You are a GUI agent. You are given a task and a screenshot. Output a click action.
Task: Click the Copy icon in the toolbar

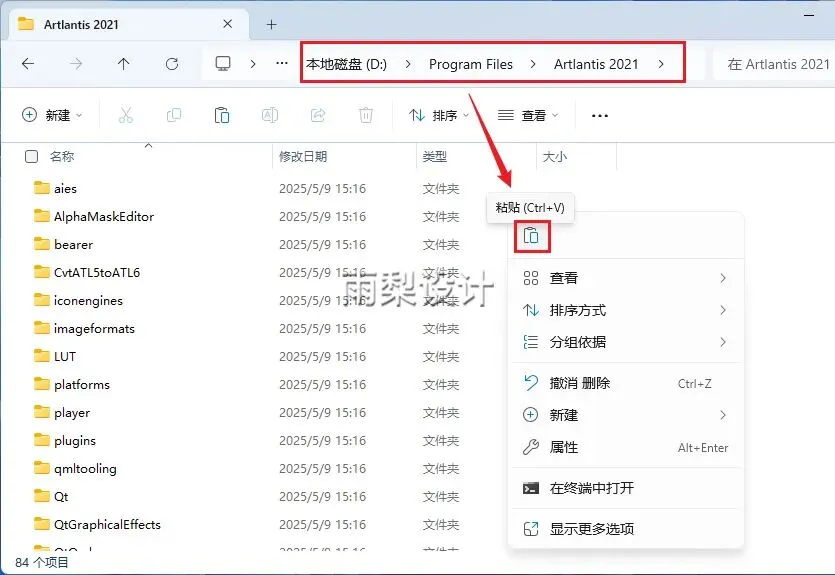point(174,115)
